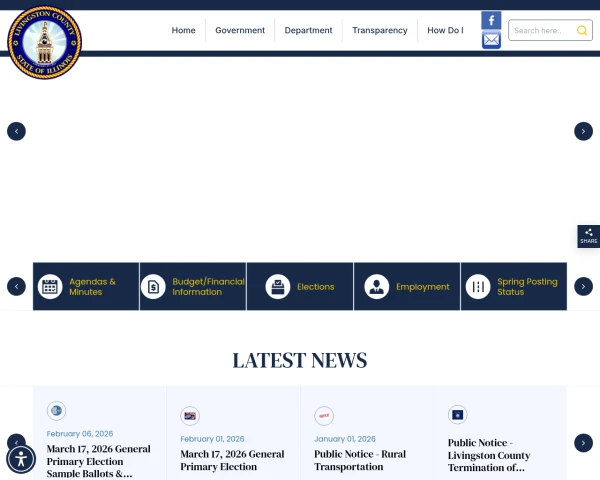600x480 pixels.
Task: Show next Latest News cards
Action: pos(583,443)
